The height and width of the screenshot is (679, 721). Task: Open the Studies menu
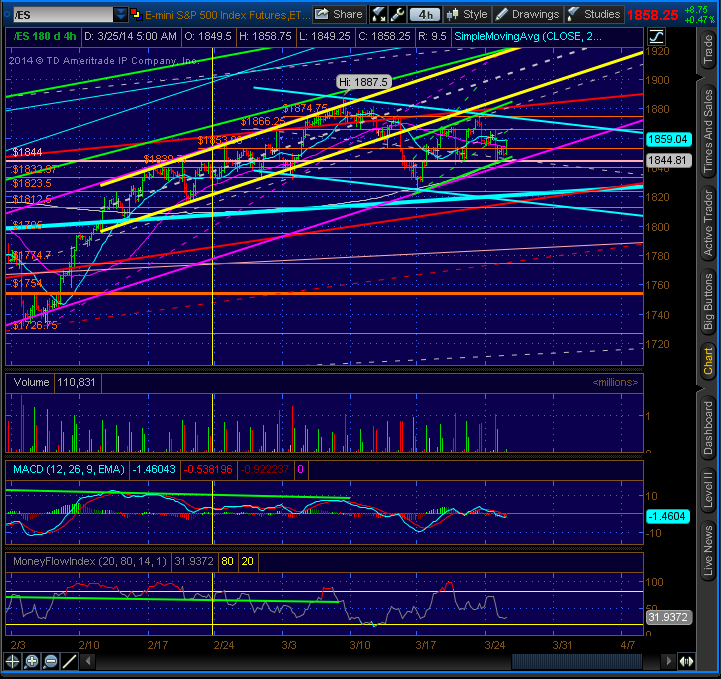(x=594, y=15)
